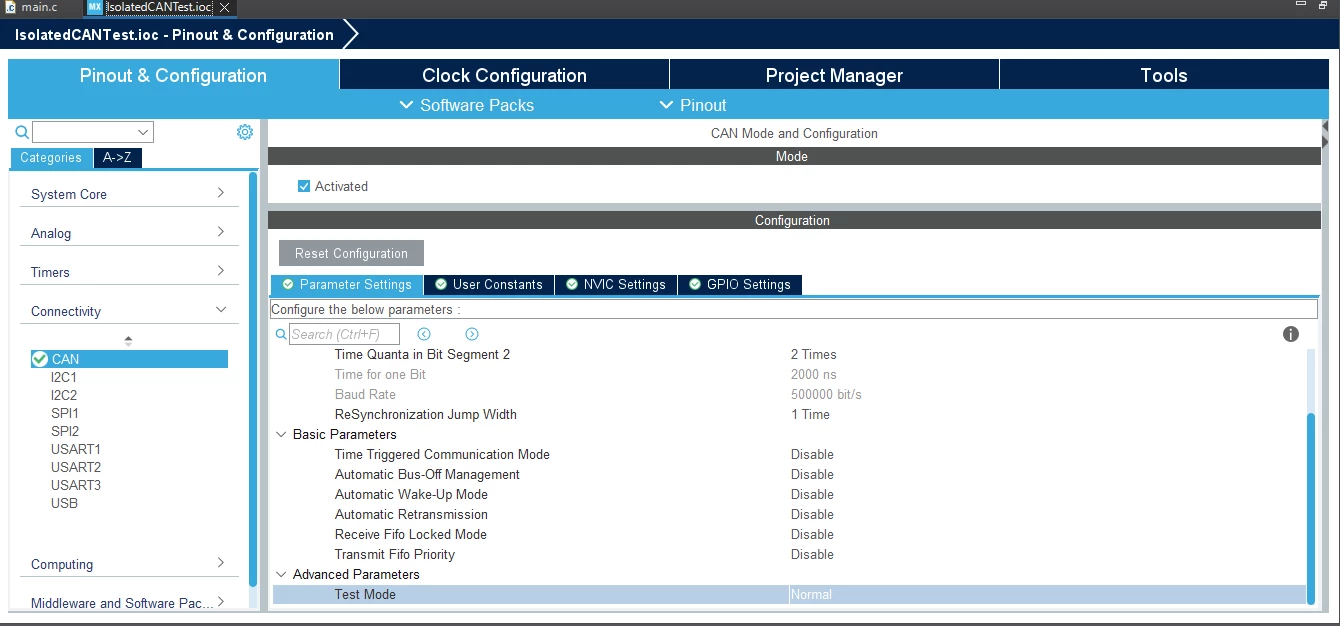The height and width of the screenshot is (626, 1340).
Task: Click the settings gear icon beside the category search
Action: coord(245,132)
